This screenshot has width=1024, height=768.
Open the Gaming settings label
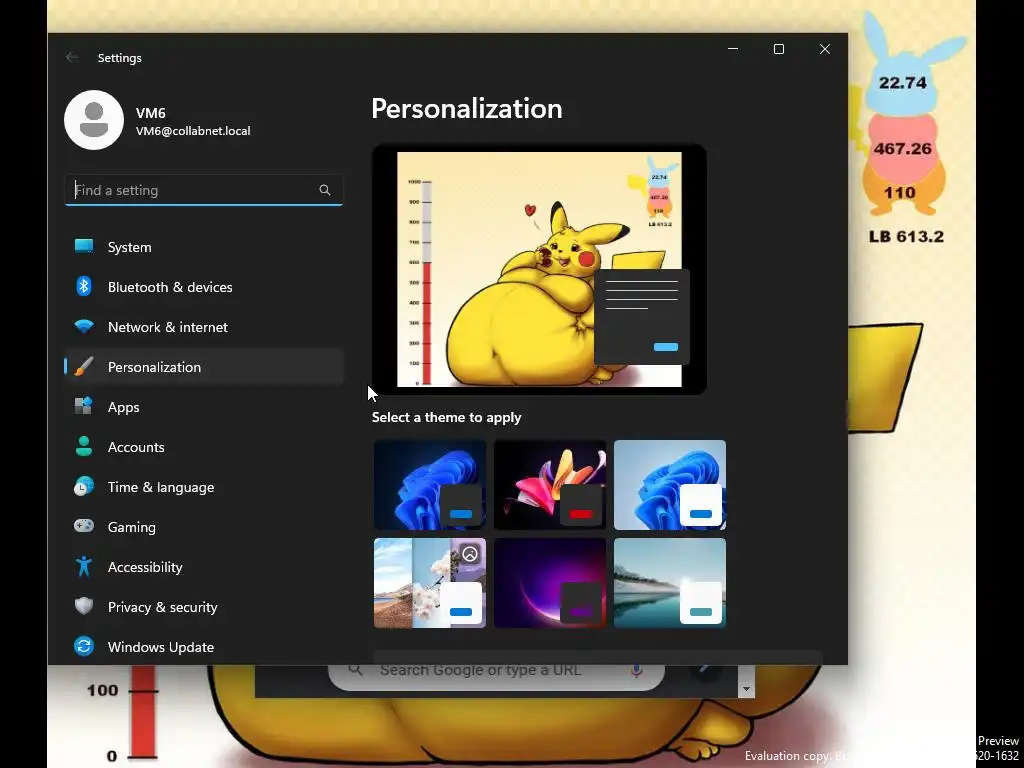click(x=131, y=527)
